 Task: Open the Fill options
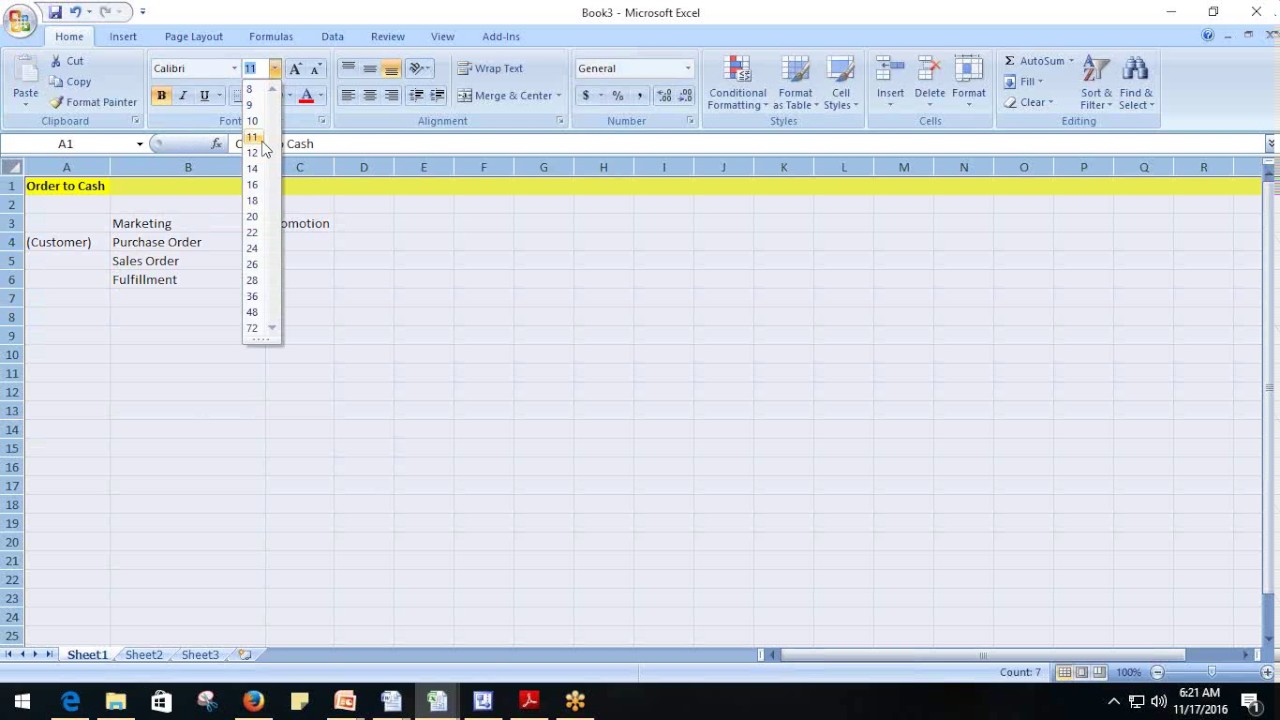[x=1024, y=82]
